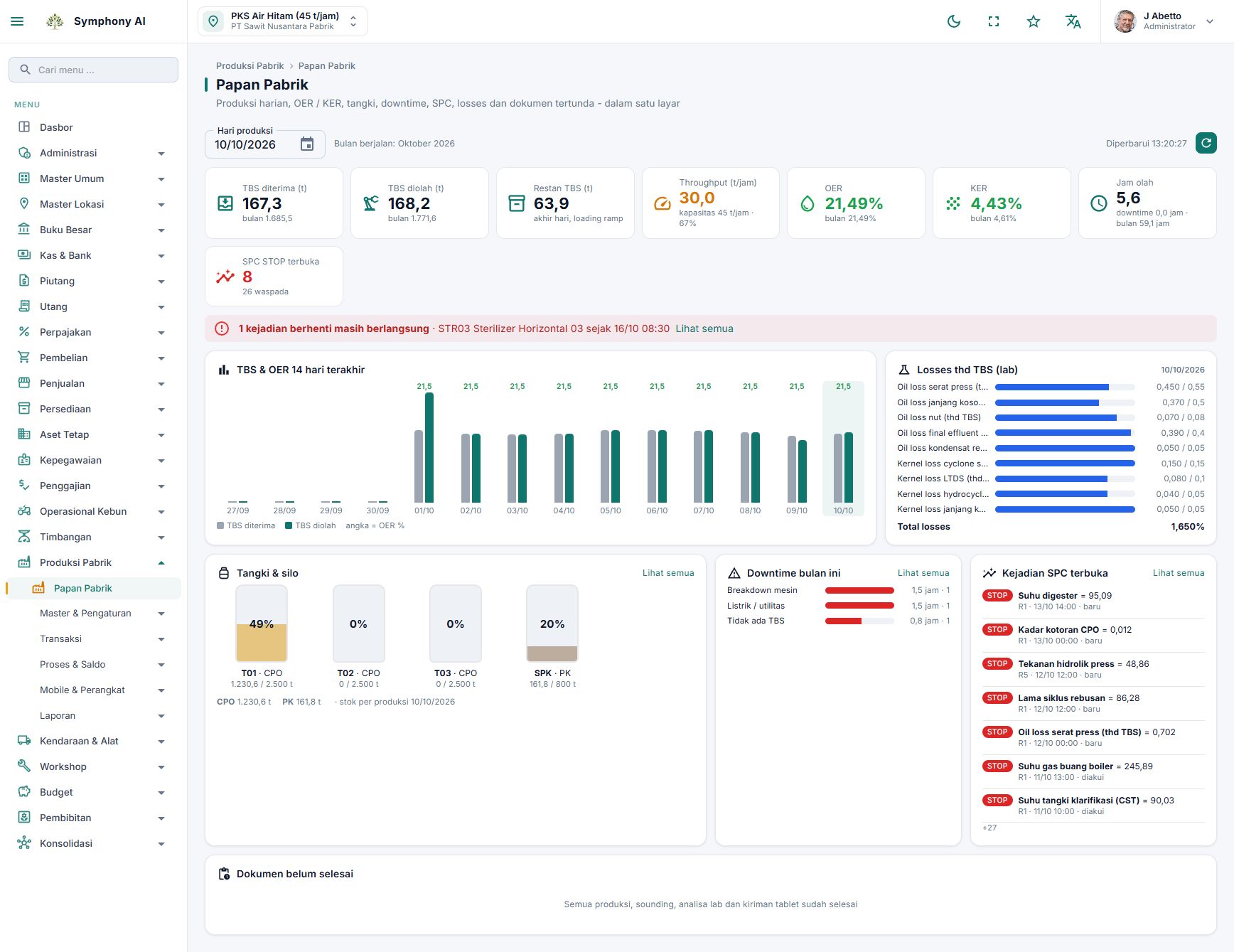Expand the Buku Besar menu
This screenshot has width=1234, height=952.
click(93, 230)
